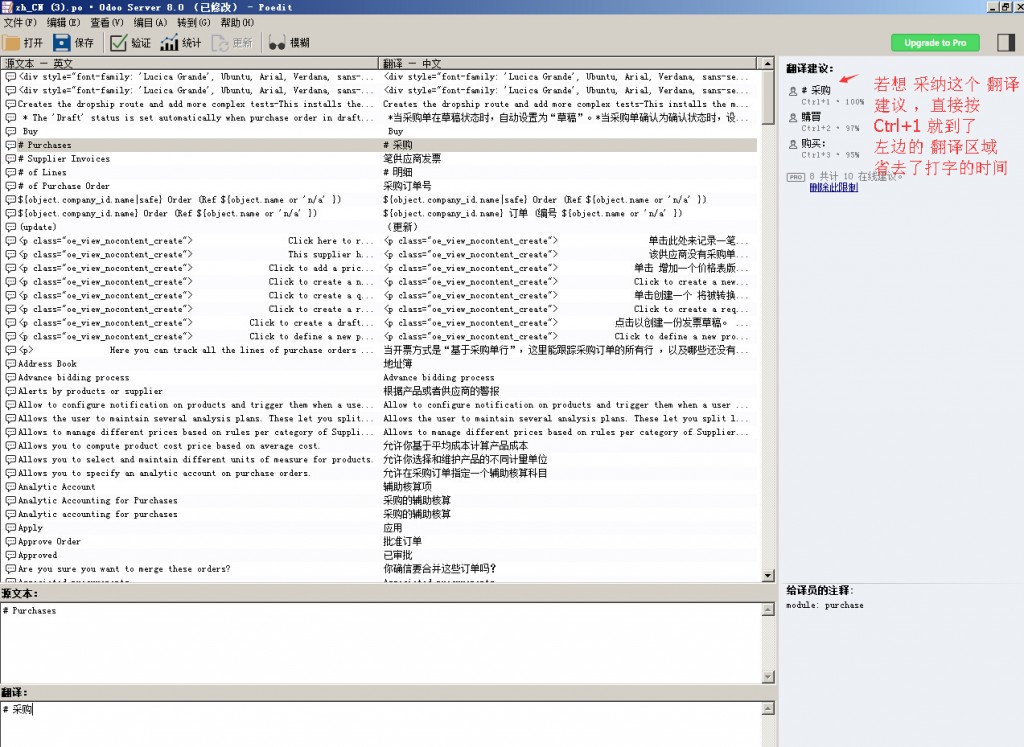
Task: Click the 打开 (Open) toolbar icon
Action: coord(12,43)
